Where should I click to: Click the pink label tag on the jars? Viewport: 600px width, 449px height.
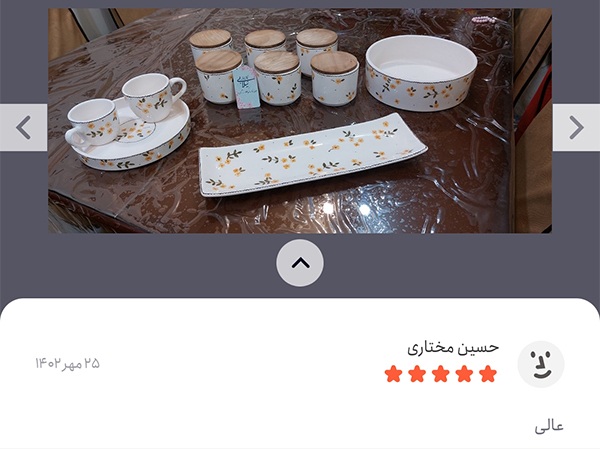(x=246, y=87)
